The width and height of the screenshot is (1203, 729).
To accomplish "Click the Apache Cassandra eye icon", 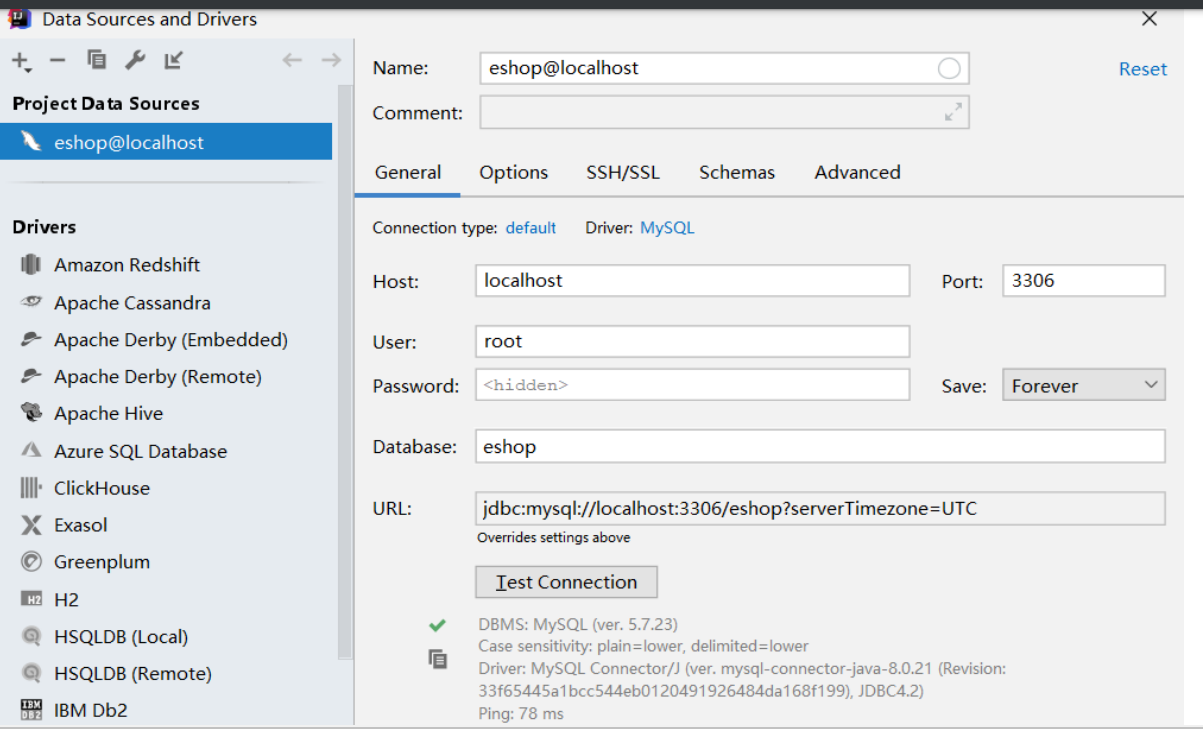I will 31,302.
